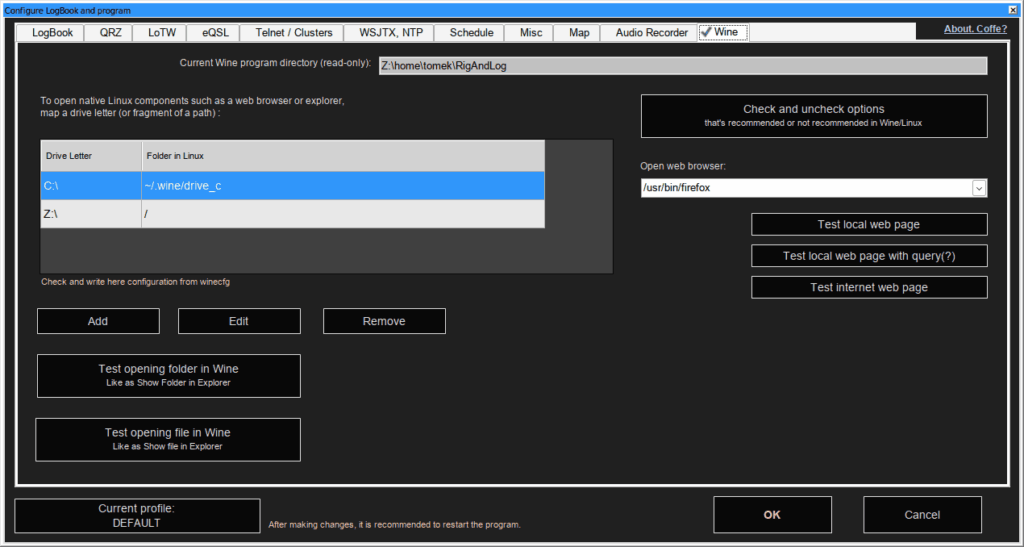Click Test opening folder in Wine
Screen dimensions: 1024x547
click(x=168, y=375)
